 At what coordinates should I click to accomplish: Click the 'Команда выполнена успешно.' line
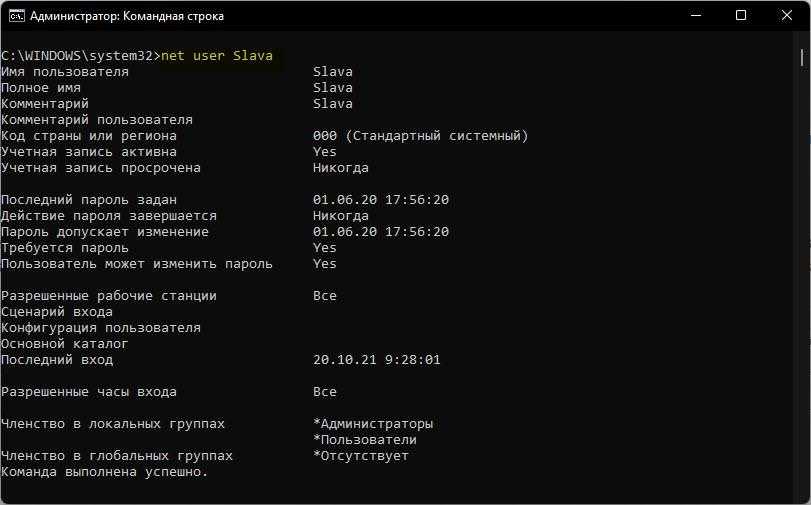point(104,472)
